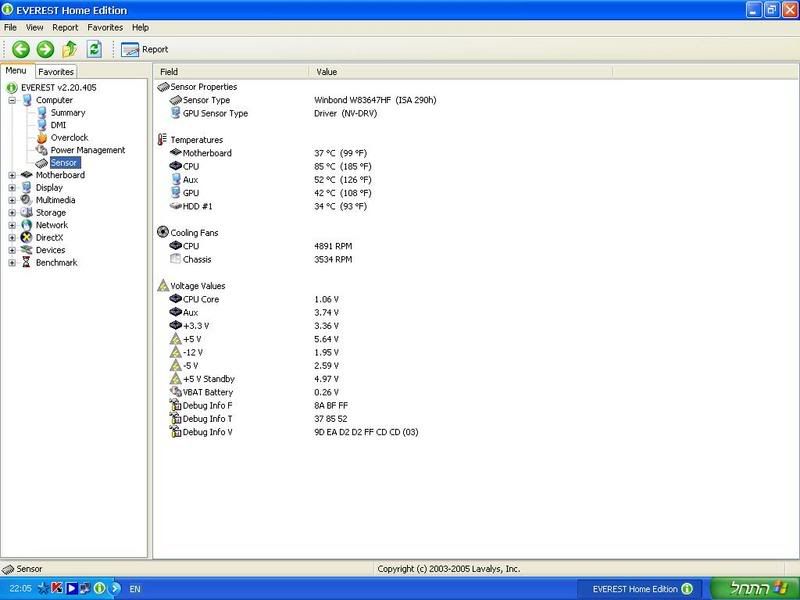Click the Aux temperature value 52 °C (126 °F)
This screenshot has width=800, height=600.
pos(343,180)
